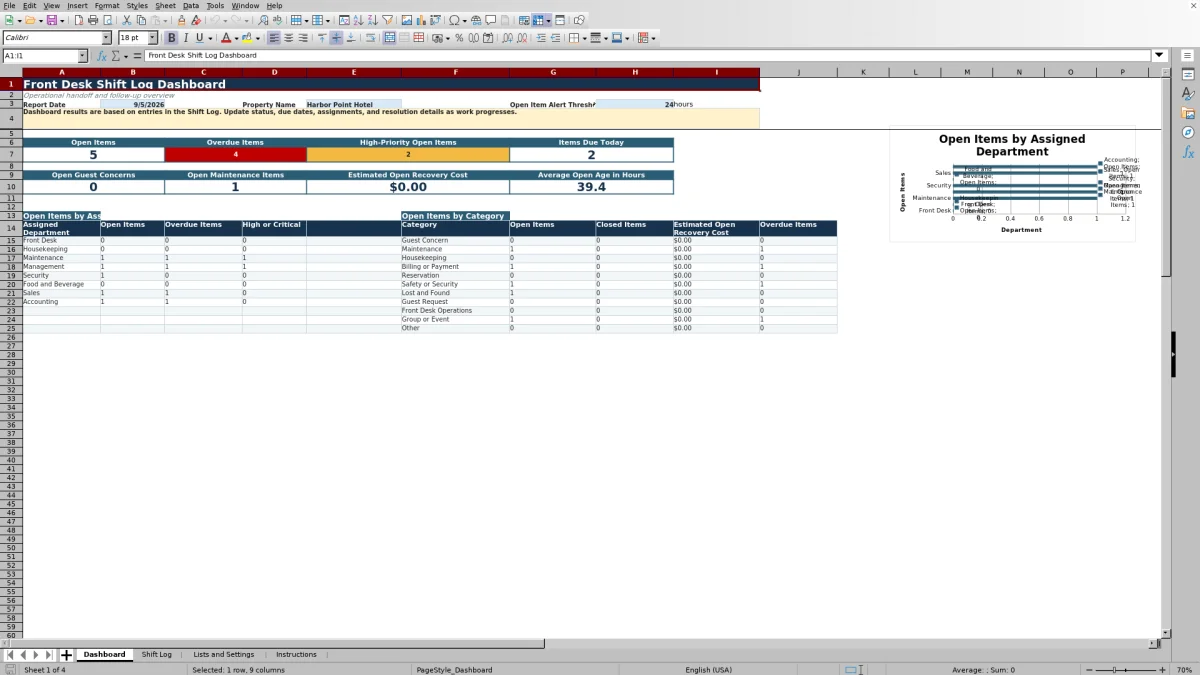
Task: Click the Sort Descending icon
Action: (x=372, y=20)
